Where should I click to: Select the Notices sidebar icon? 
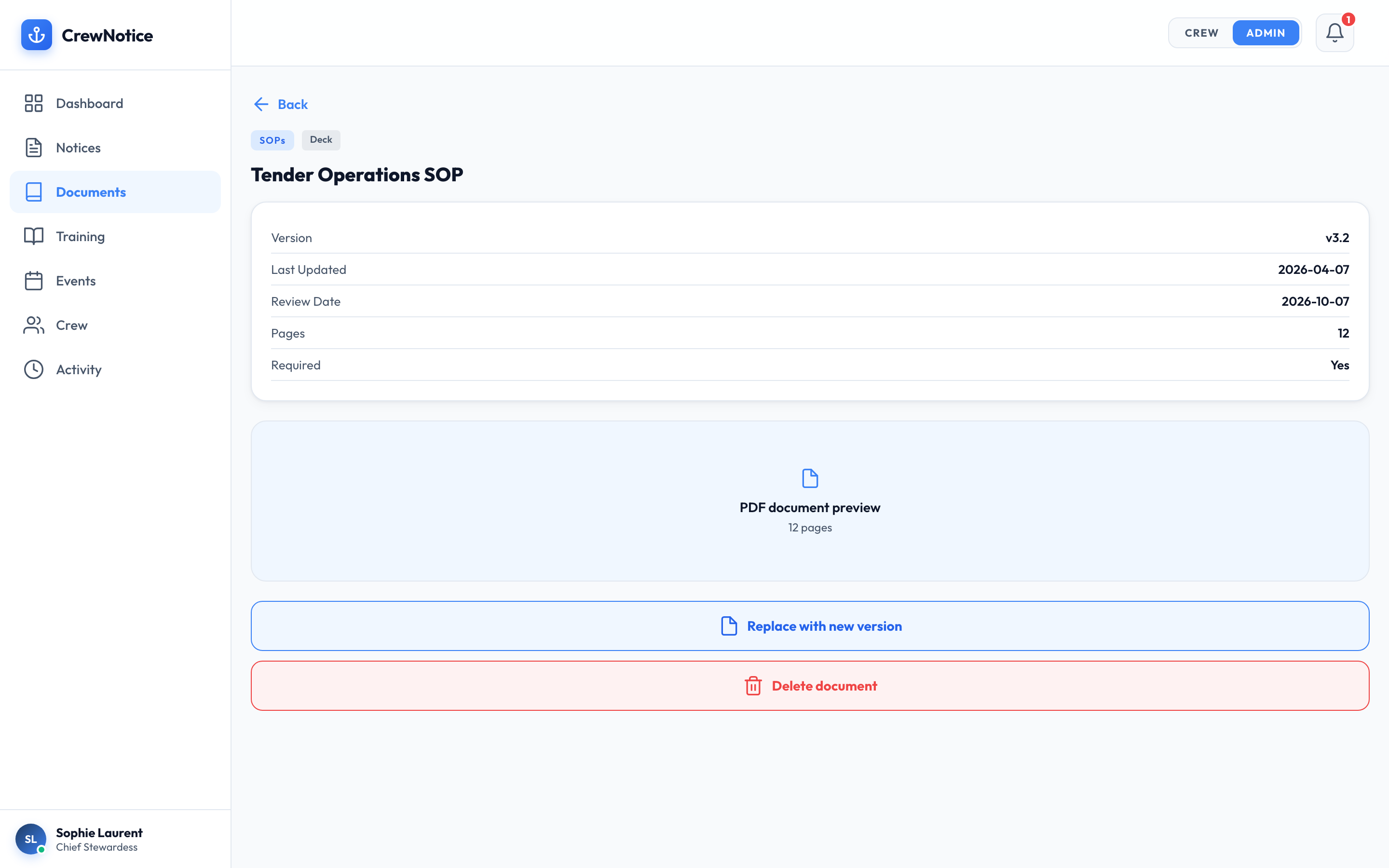pyautogui.click(x=33, y=148)
